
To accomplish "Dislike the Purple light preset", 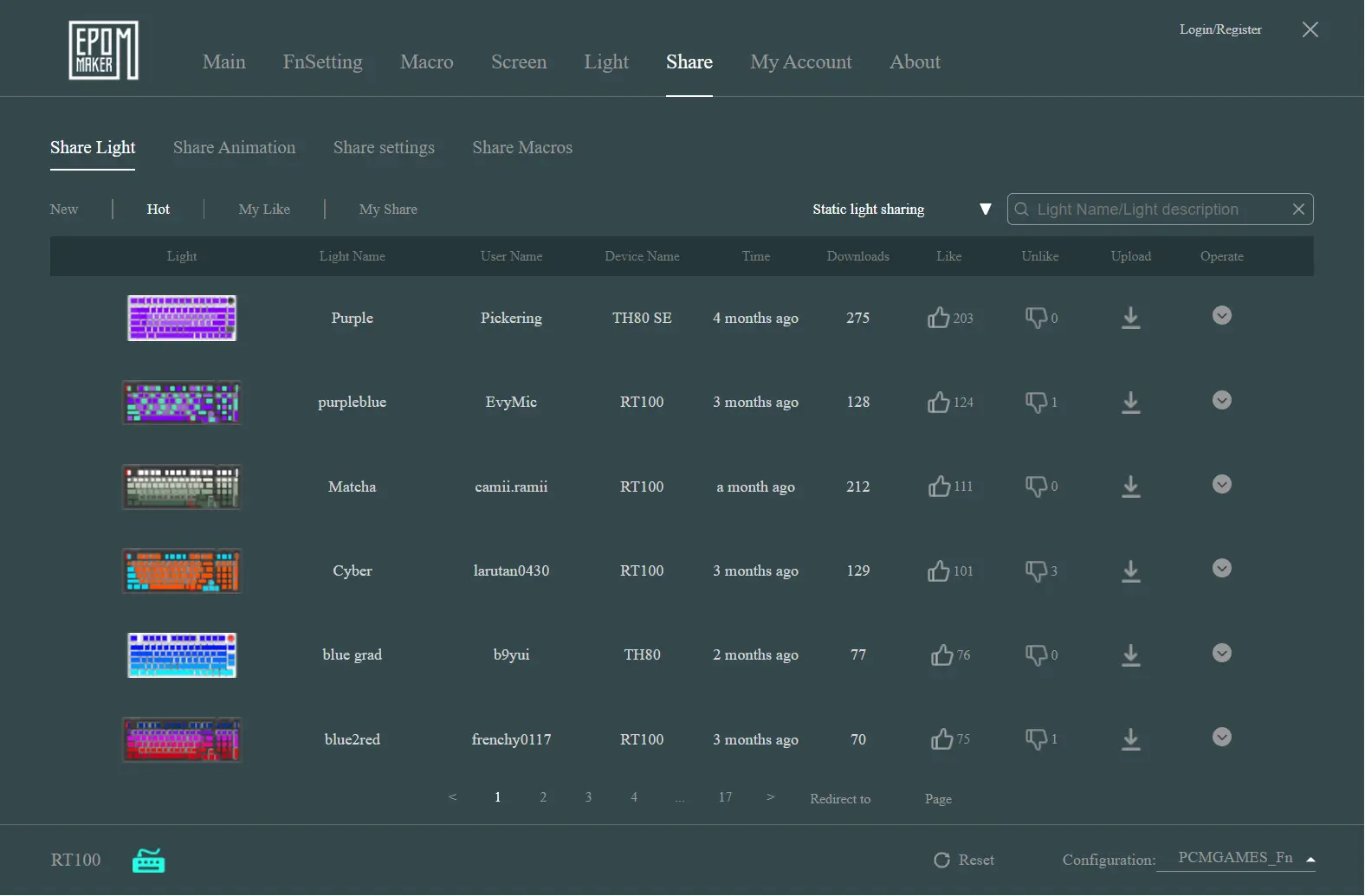I will point(1036,318).
